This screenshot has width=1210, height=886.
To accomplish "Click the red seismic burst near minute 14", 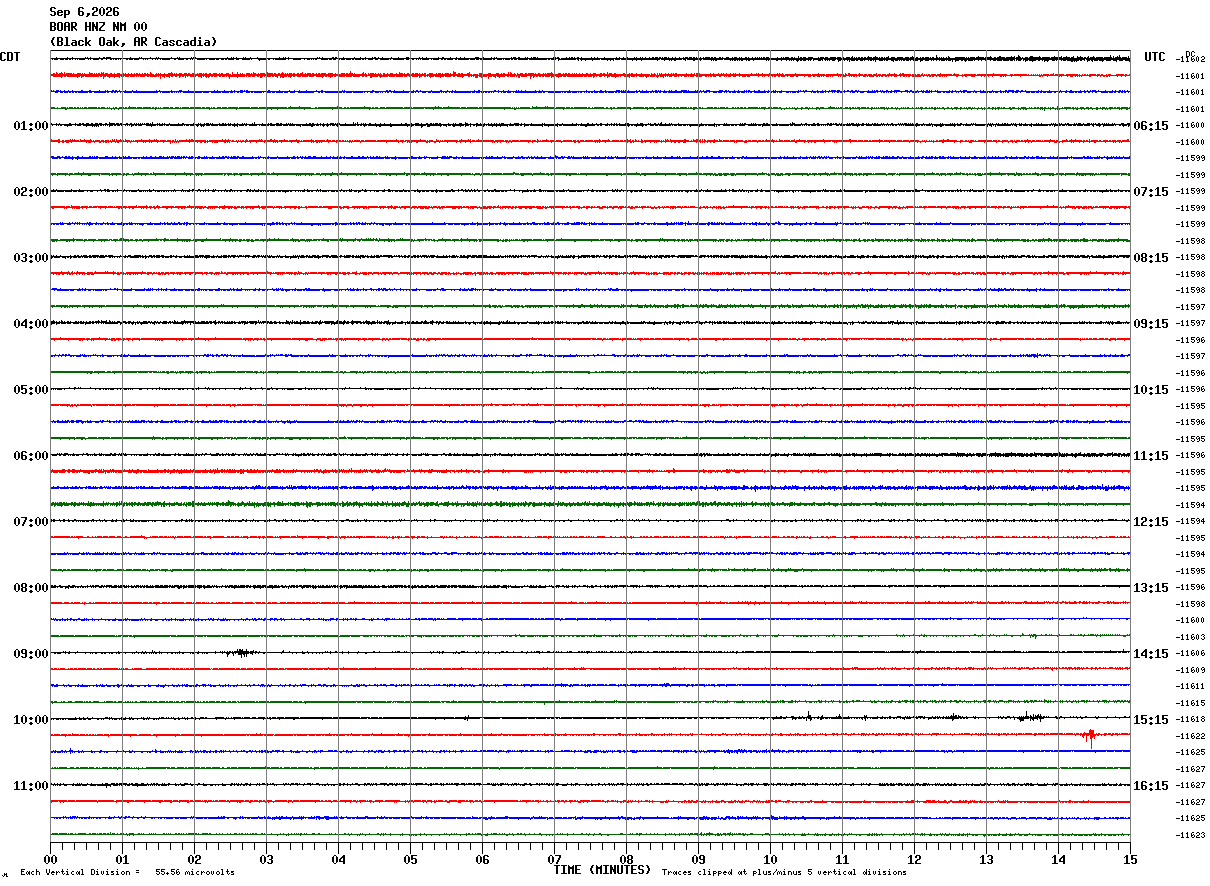I will click(1089, 736).
